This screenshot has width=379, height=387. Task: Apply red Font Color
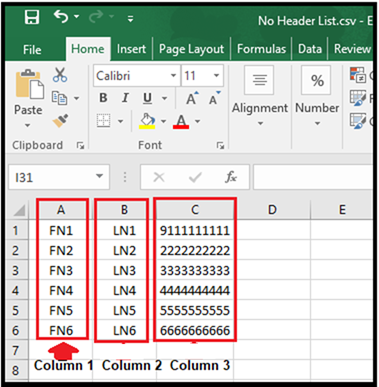click(181, 121)
